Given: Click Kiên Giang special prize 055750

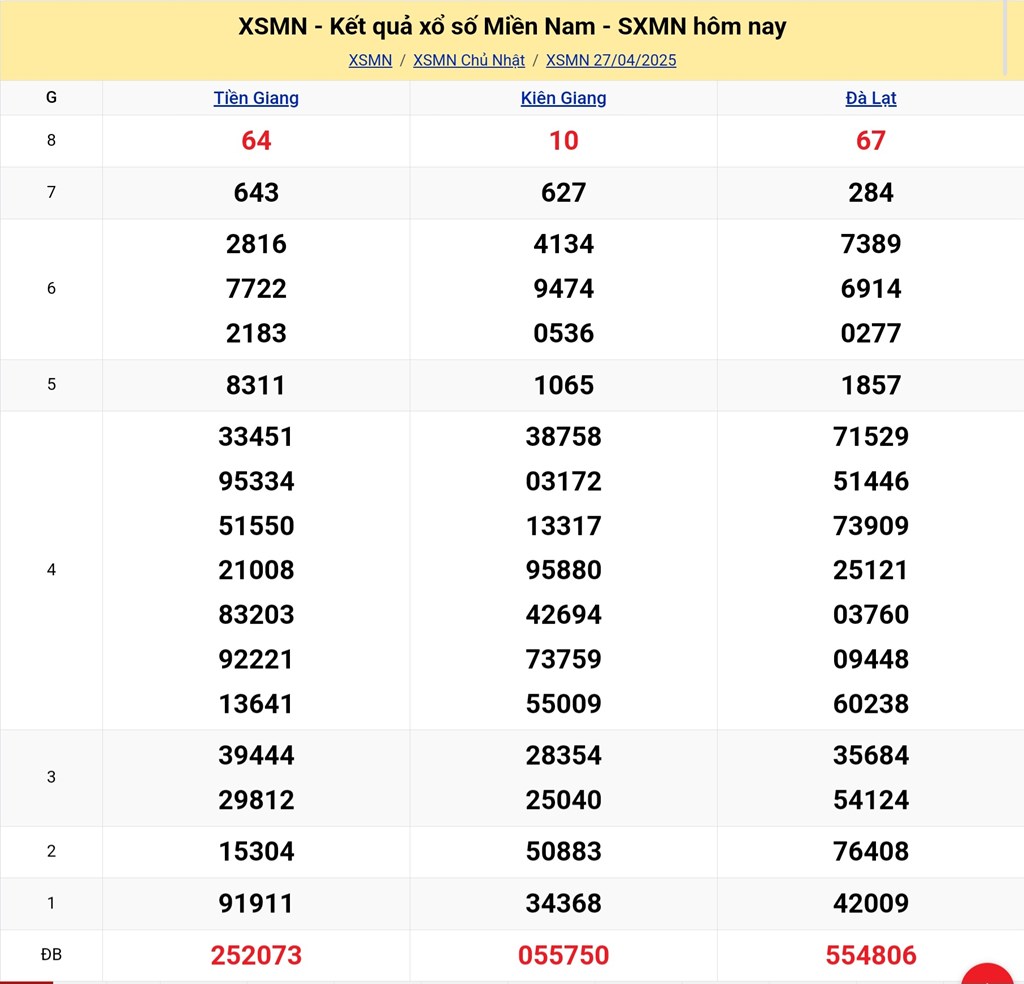Looking at the screenshot, I should click(x=563, y=955).
